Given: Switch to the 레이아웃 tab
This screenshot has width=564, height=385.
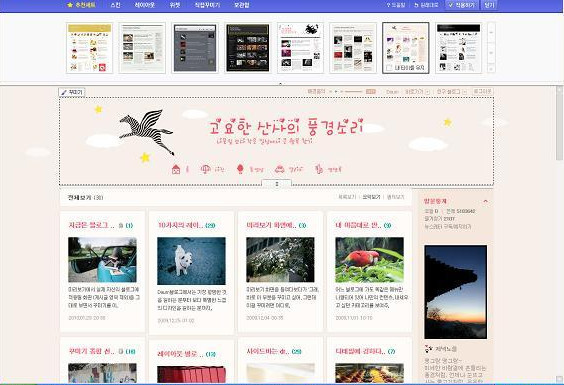Looking at the screenshot, I should point(144,5).
